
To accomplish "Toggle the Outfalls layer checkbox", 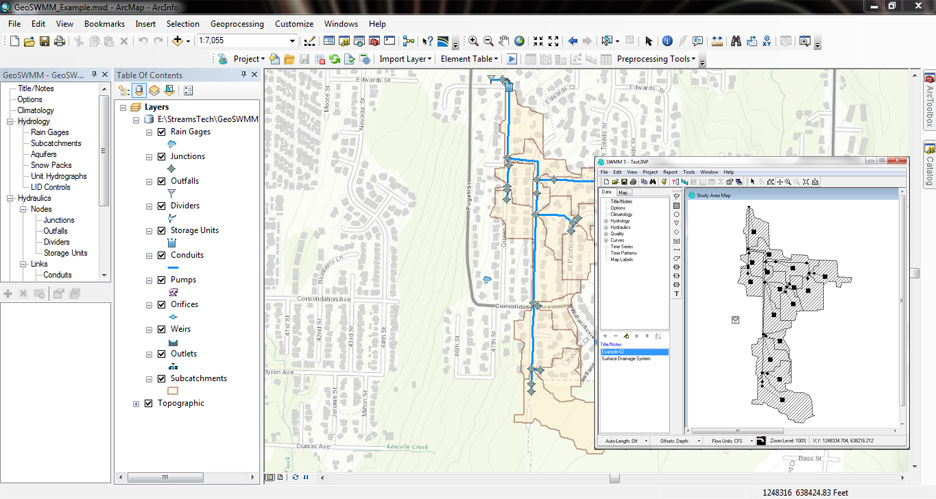I will pyautogui.click(x=161, y=181).
